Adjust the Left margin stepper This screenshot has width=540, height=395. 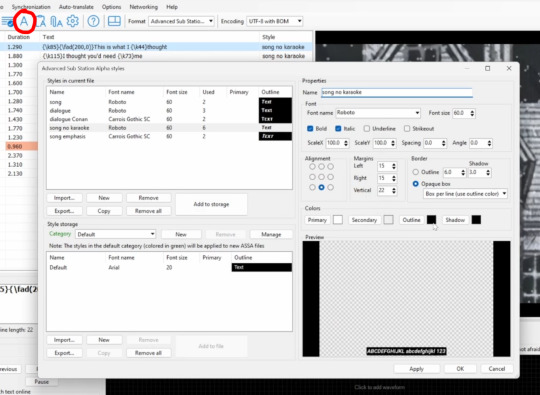(394, 166)
